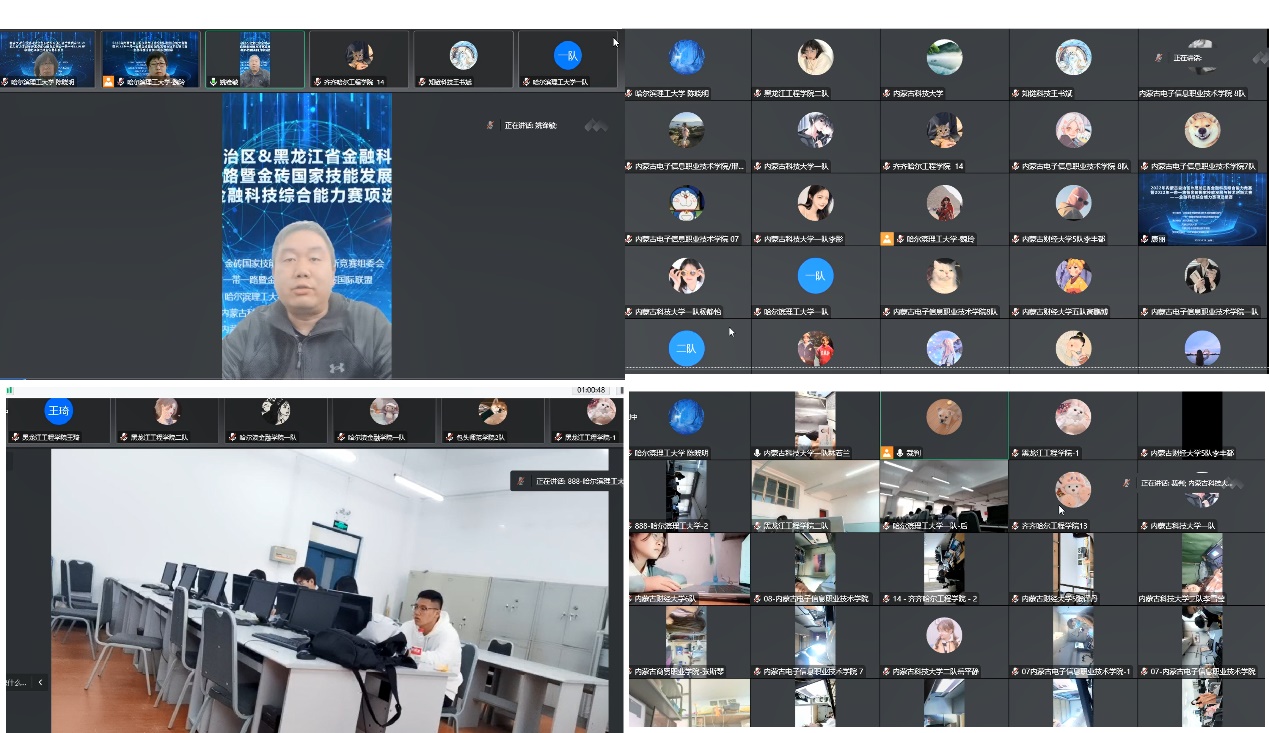Click the blue '二队' participant avatar

686,348
